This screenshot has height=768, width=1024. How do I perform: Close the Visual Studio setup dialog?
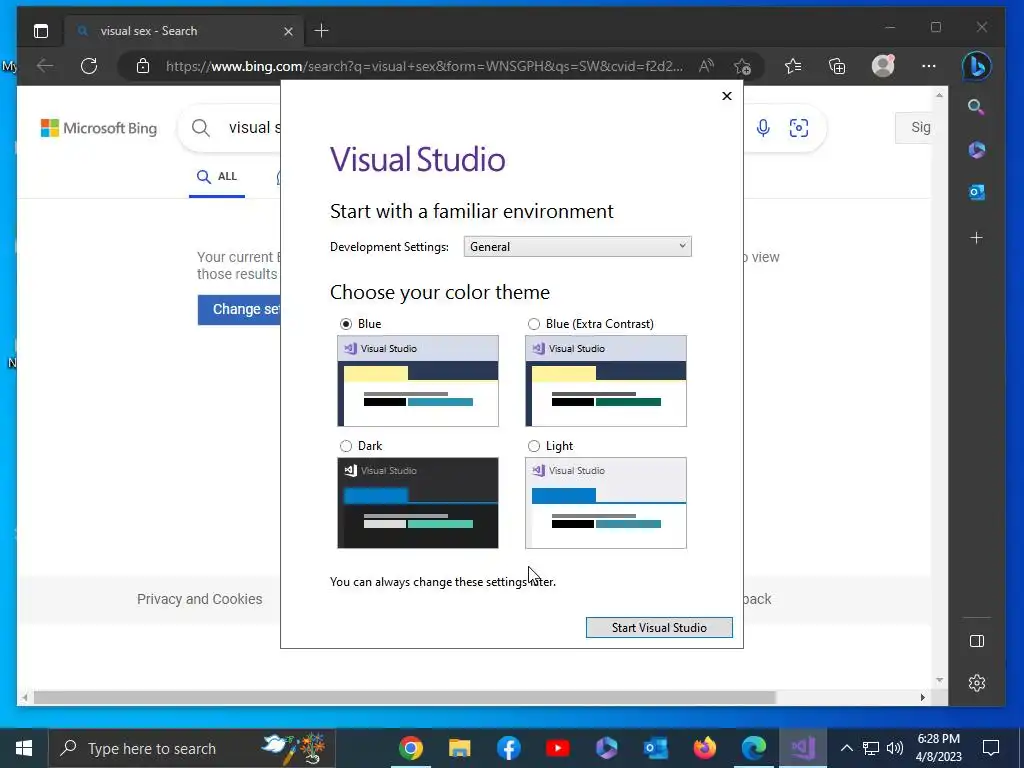coord(727,96)
